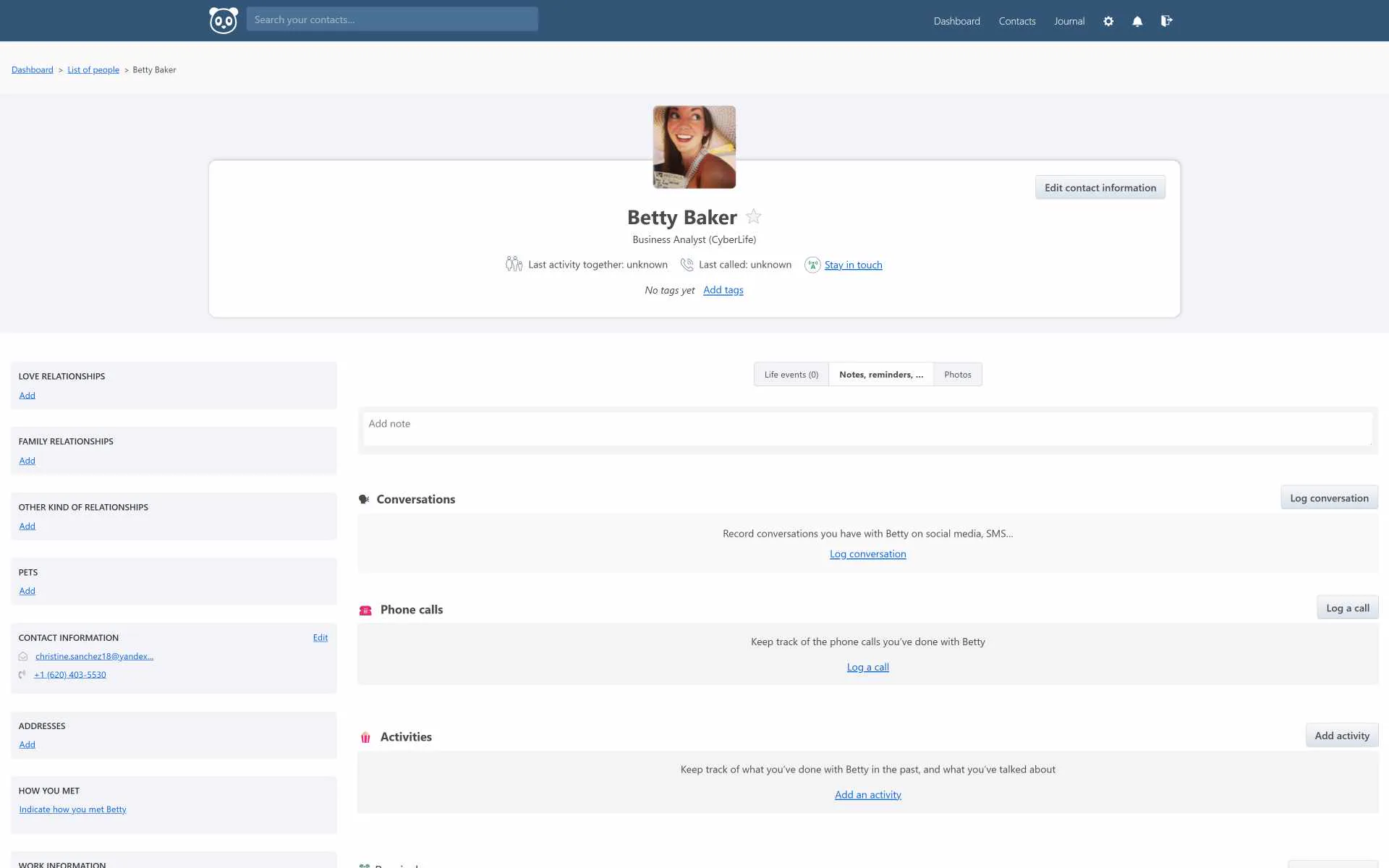Click the people icon beside last activity
This screenshot has height=868, width=1389.
pos(514,264)
